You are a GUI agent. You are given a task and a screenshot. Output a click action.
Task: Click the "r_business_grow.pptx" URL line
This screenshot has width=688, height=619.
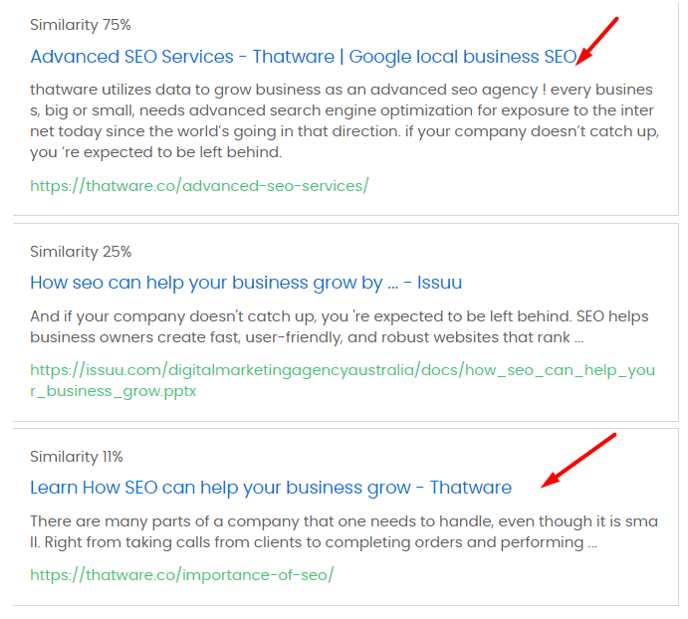click(x=113, y=391)
